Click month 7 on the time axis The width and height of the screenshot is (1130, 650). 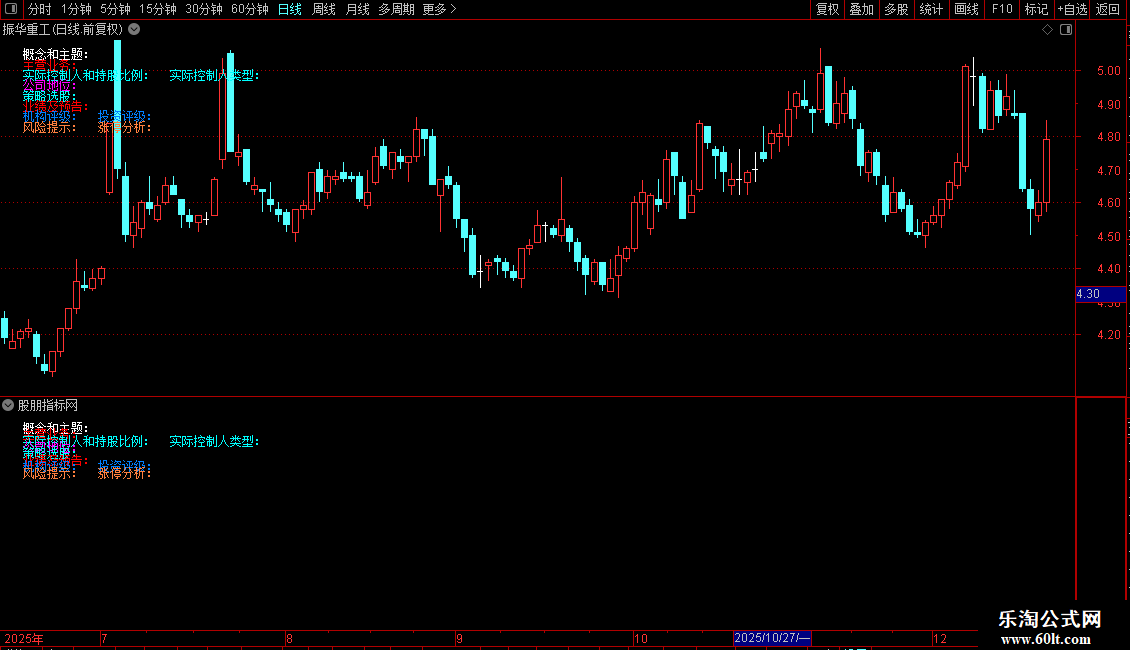pos(104,638)
